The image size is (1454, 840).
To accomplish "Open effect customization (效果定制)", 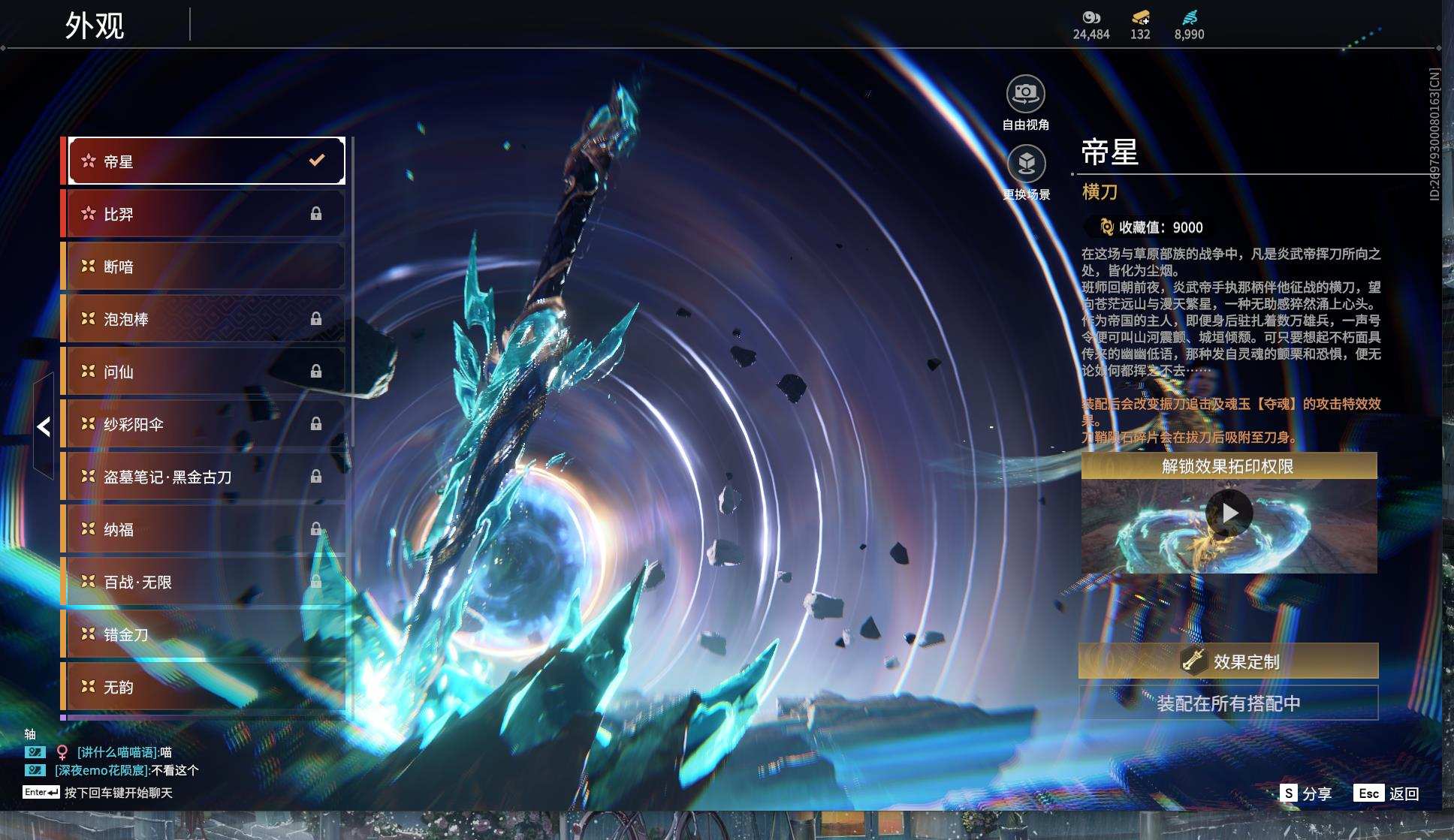I will point(1229,661).
